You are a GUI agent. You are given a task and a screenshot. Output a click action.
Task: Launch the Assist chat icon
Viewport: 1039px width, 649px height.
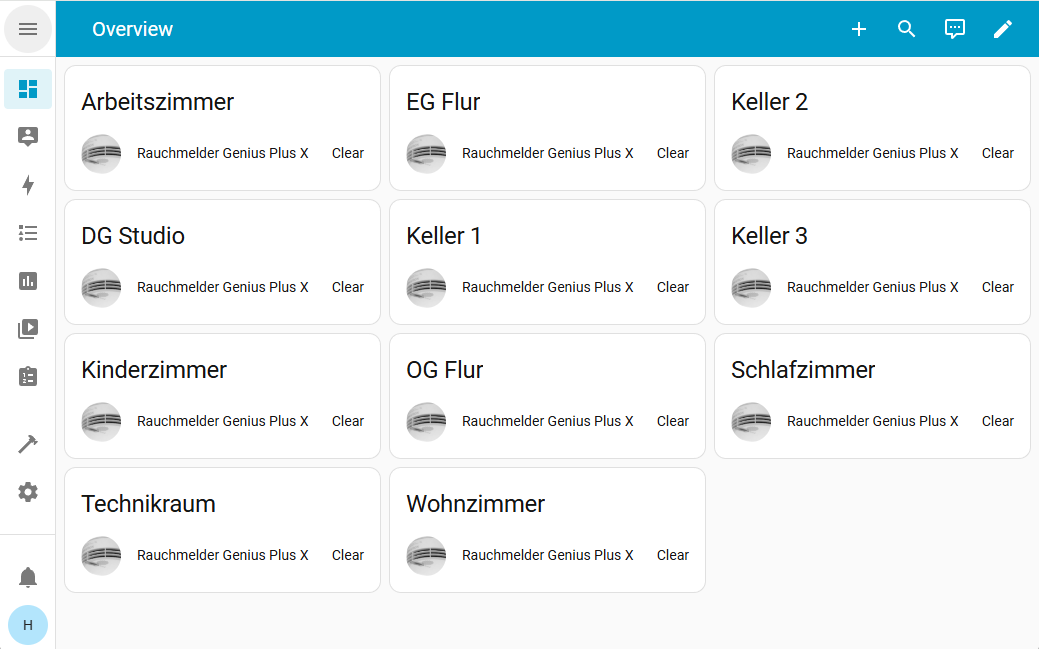(x=954, y=29)
